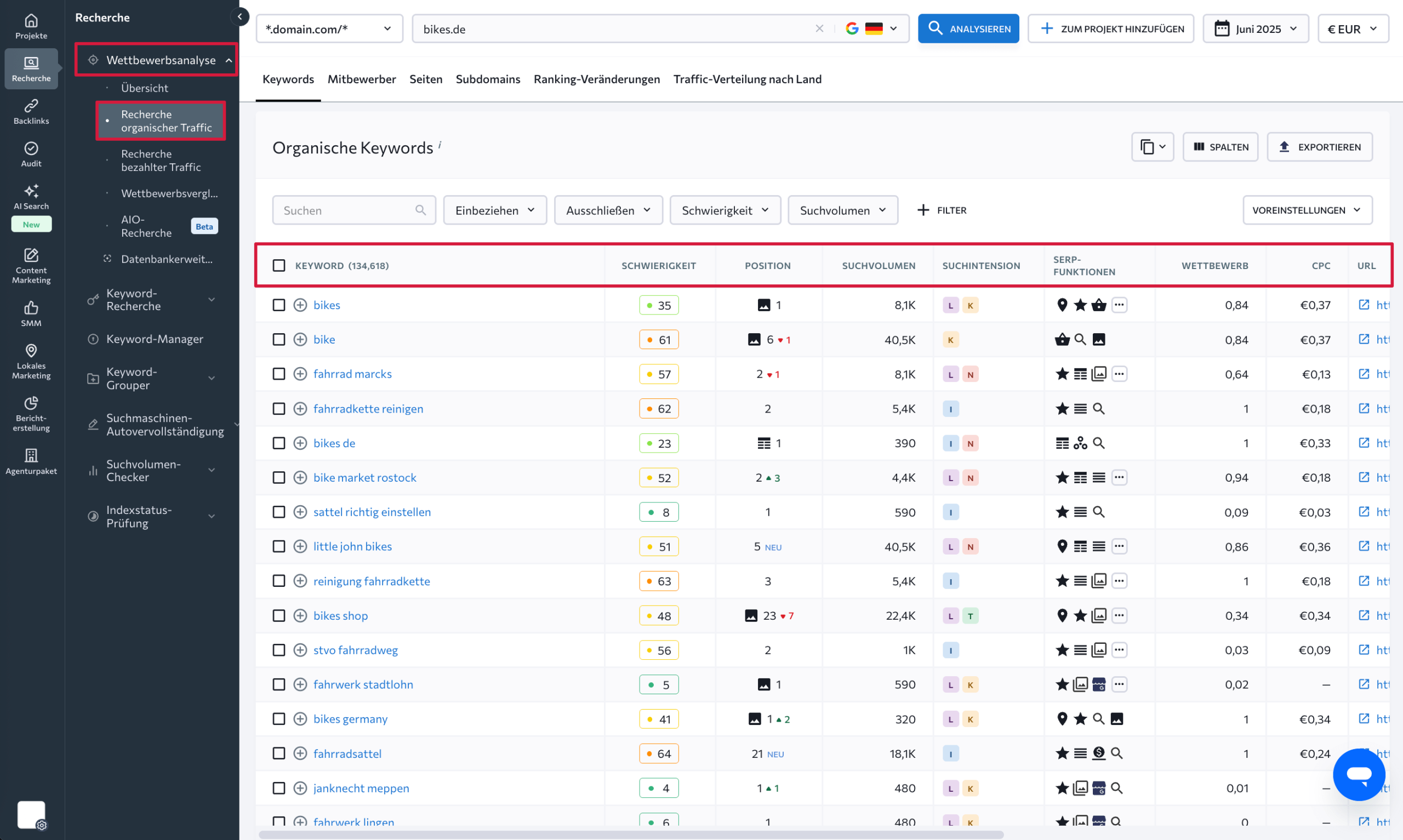Image resolution: width=1403 pixels, height=840 pixels.
Task: Switch to the Mitbewerber tab
Action: click(362, 79)
